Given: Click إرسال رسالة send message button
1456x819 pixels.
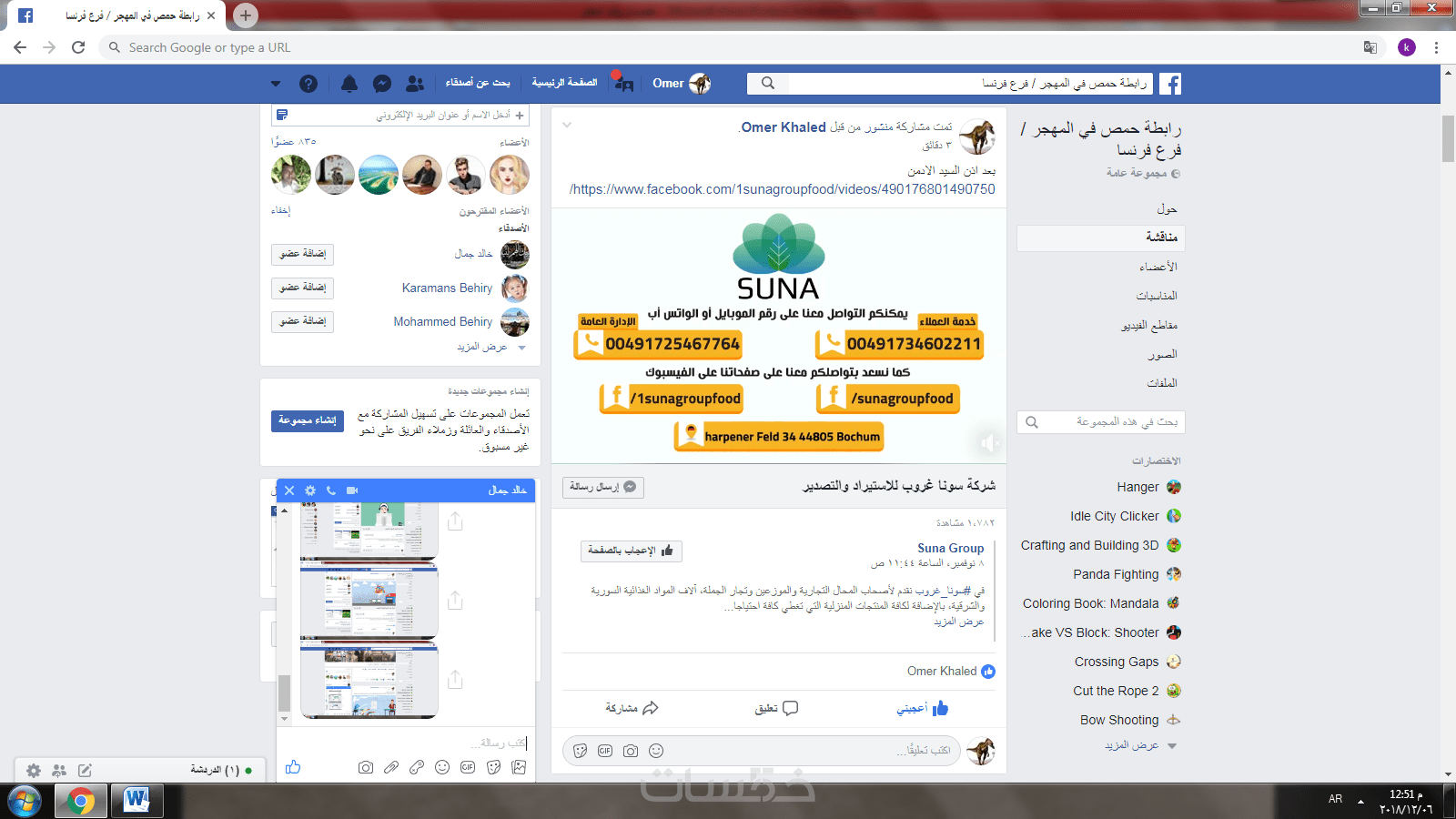Looking at the screenshot, I should (x=603, y=487).
